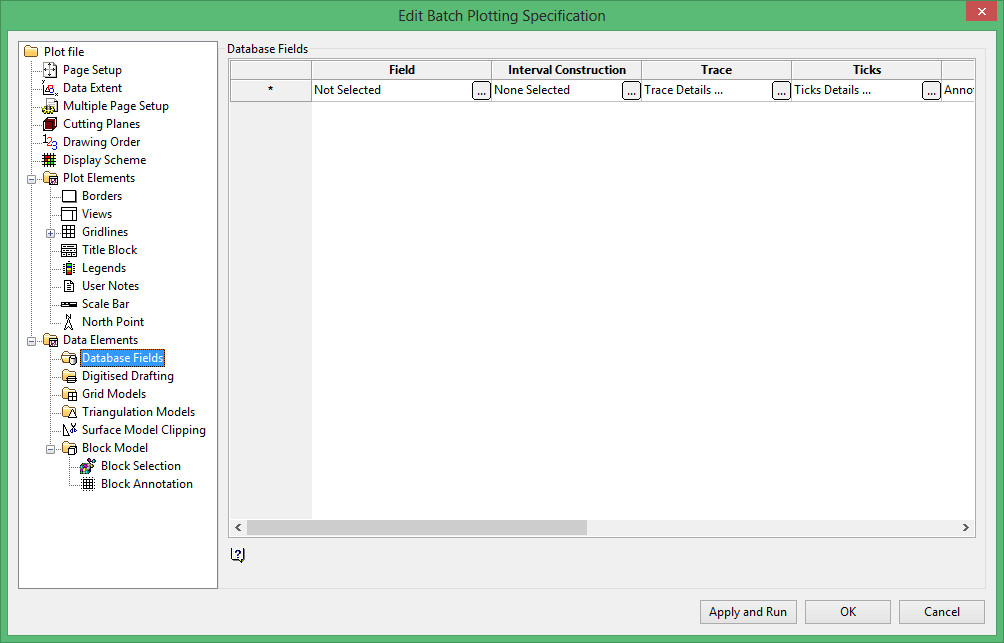Screen dimensions: 1004x643
Task: Click the Block Annotation grid icon
Action: 88,484
